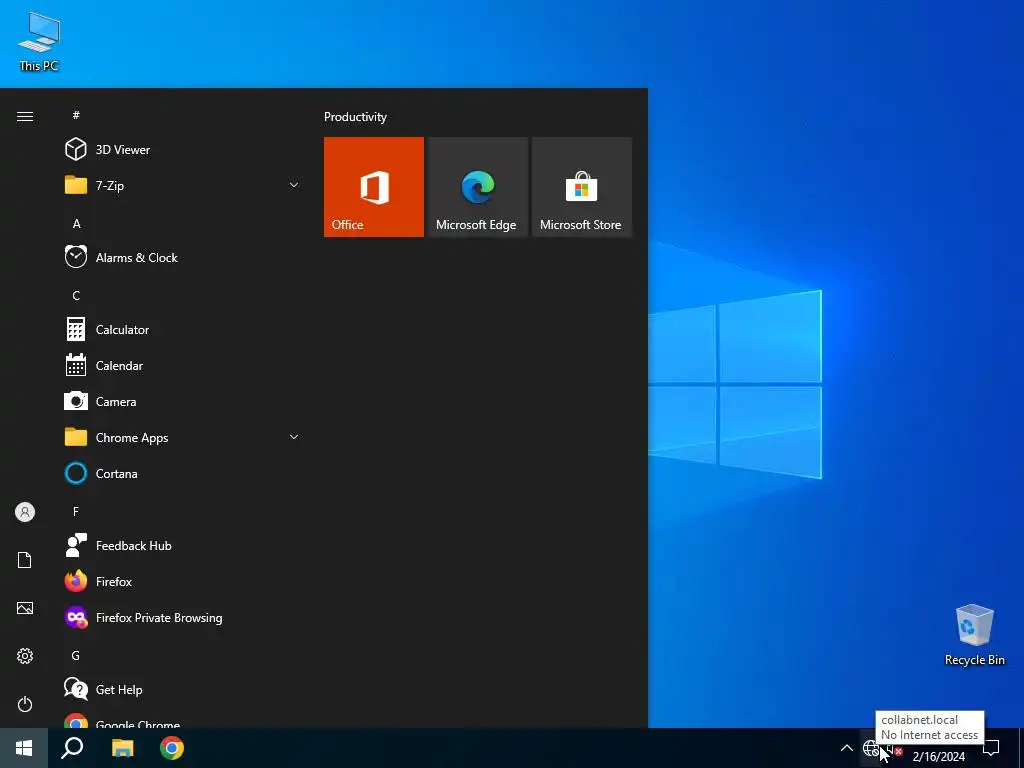
Task: Jump to apps via the C letter header
Action: [x=76, y=295]
